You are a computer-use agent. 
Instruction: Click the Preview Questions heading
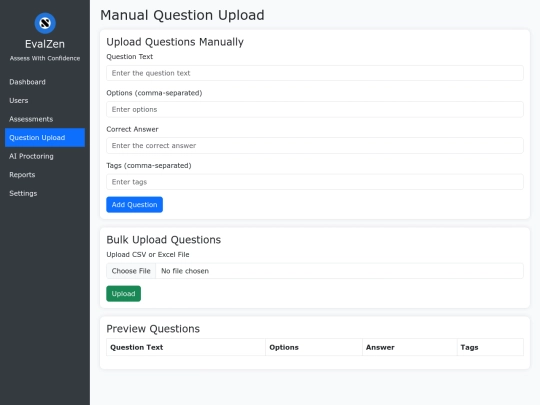tap(153, 329)
